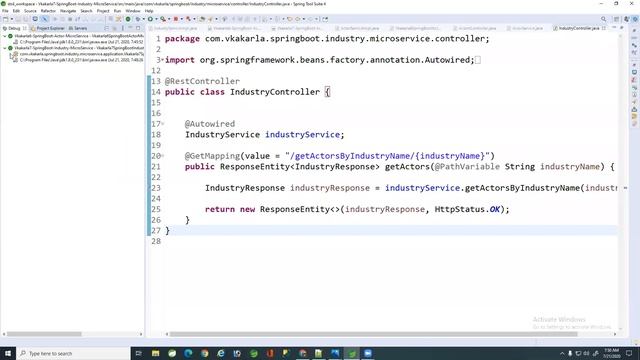Open the Stop icon dropdown arrow

181,19
